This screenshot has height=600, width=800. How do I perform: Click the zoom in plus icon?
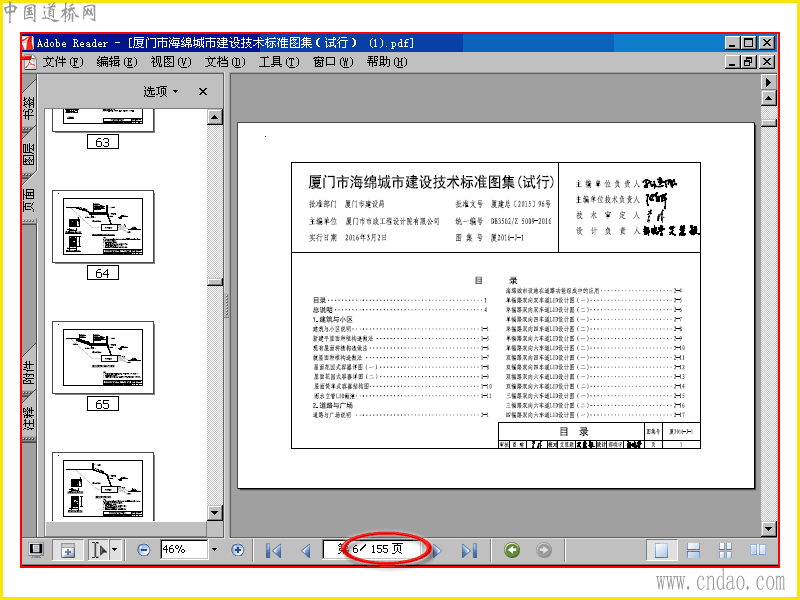point(237,549)
